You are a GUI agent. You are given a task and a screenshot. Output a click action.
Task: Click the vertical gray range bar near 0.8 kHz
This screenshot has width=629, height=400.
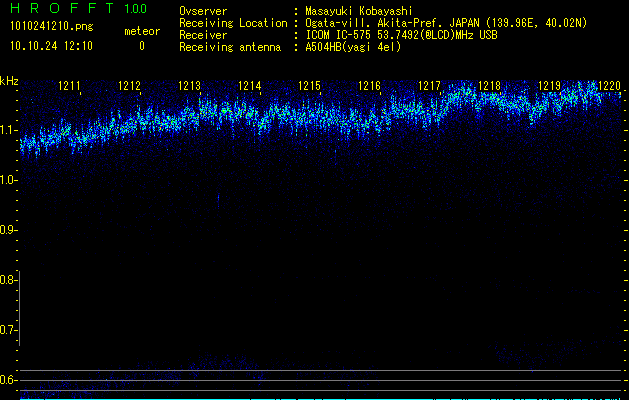(19, 308)
